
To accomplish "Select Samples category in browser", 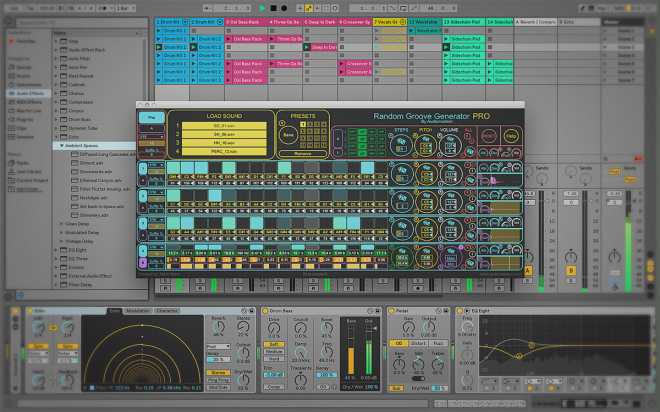I will point(24,137).
